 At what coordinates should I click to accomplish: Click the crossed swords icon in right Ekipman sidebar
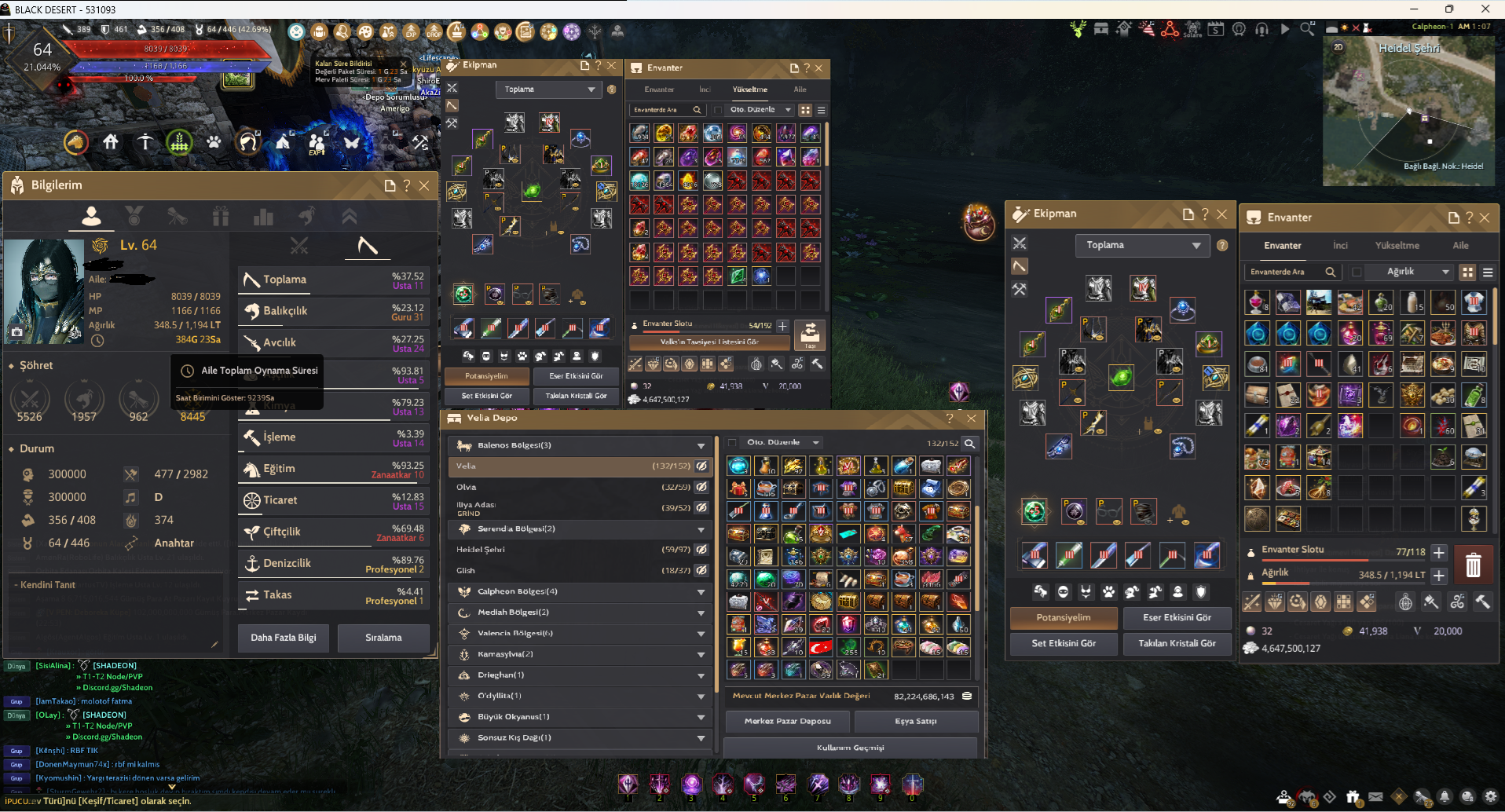(1020, 243)
